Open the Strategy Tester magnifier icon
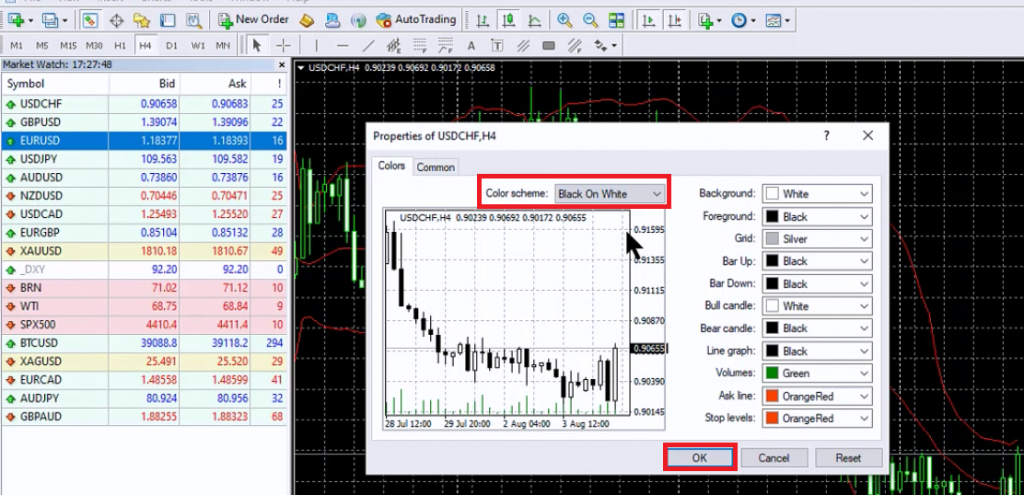This screenshot has height=495, width=1024. click(193, 20)
